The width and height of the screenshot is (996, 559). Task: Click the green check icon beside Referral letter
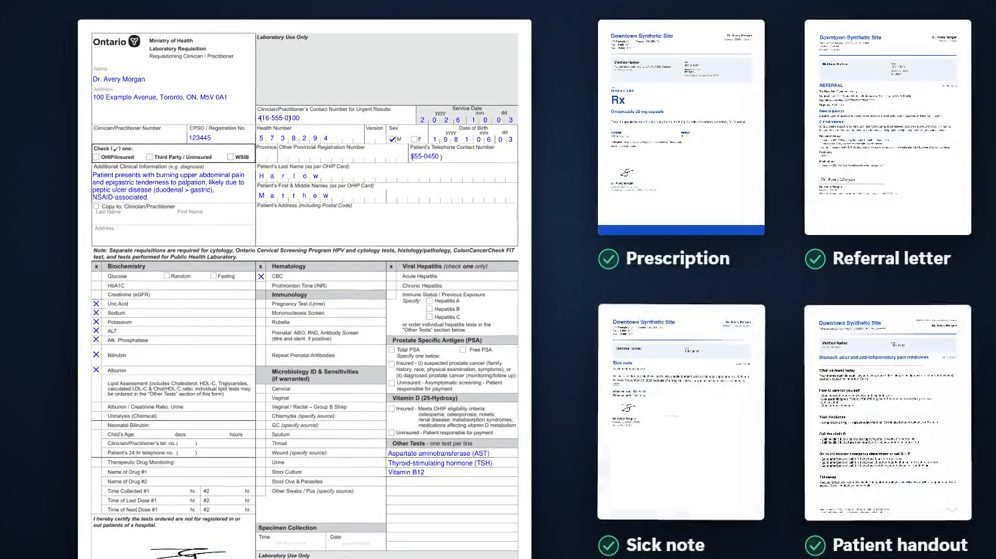(816, 259)
